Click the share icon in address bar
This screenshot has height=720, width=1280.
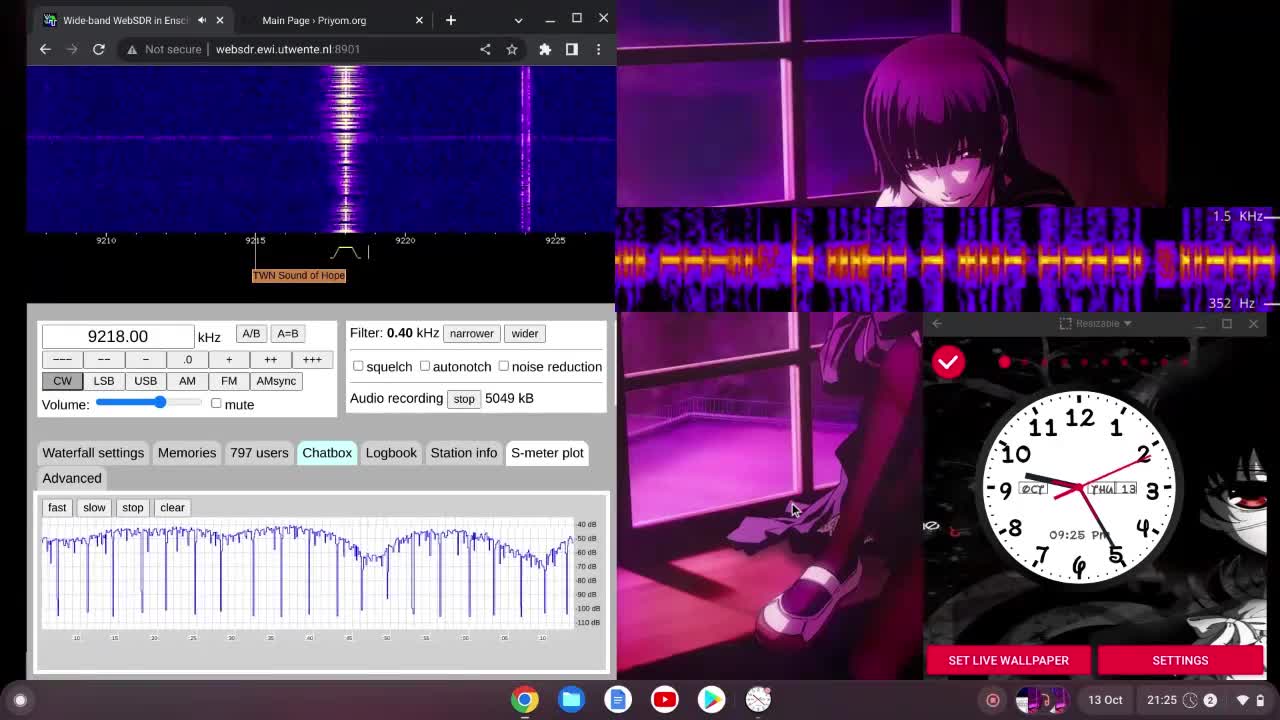click(485, 49)
